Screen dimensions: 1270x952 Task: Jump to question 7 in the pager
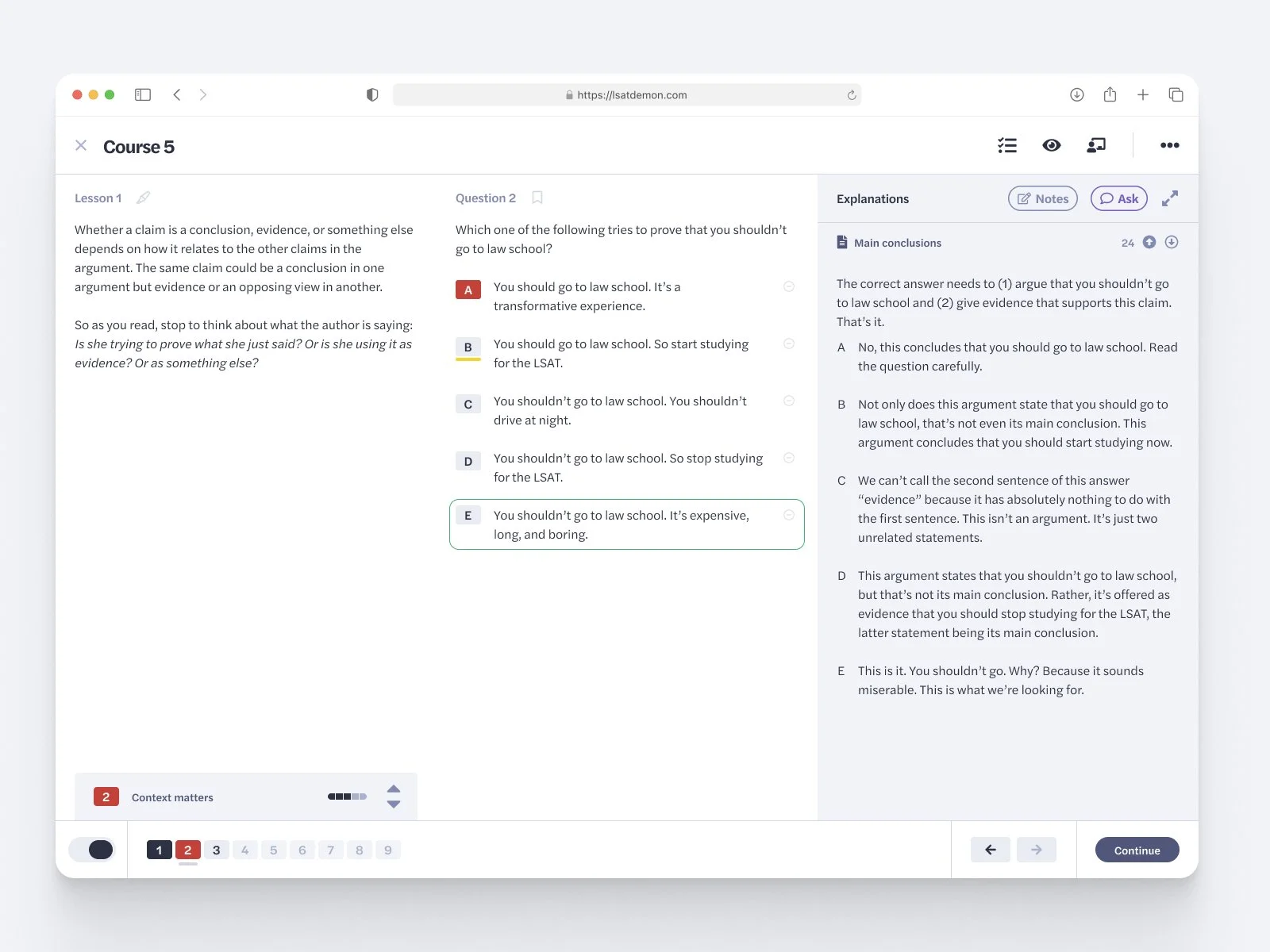coord(330,850)
